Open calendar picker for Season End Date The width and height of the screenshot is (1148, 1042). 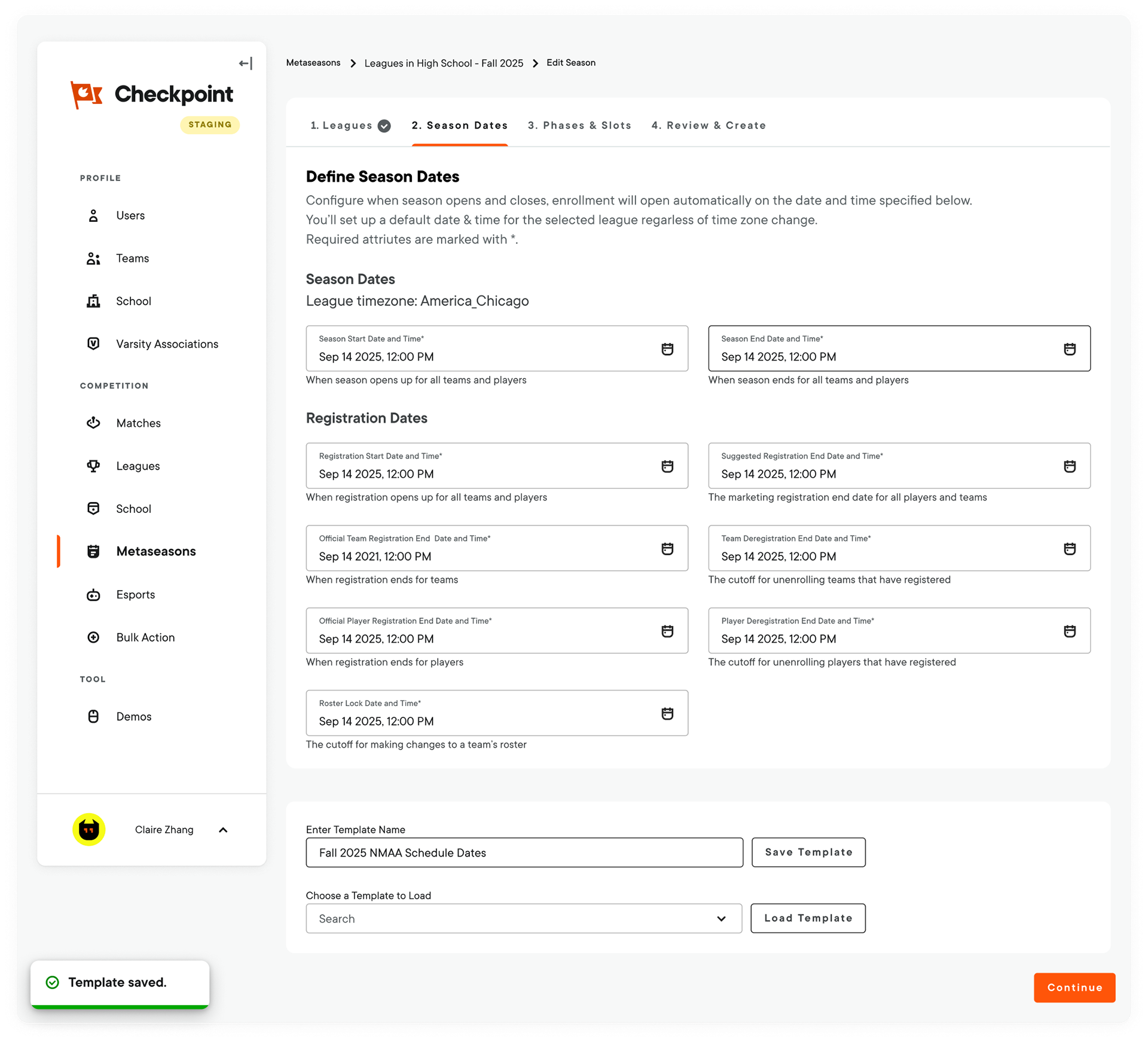[x=1069, y=349]
